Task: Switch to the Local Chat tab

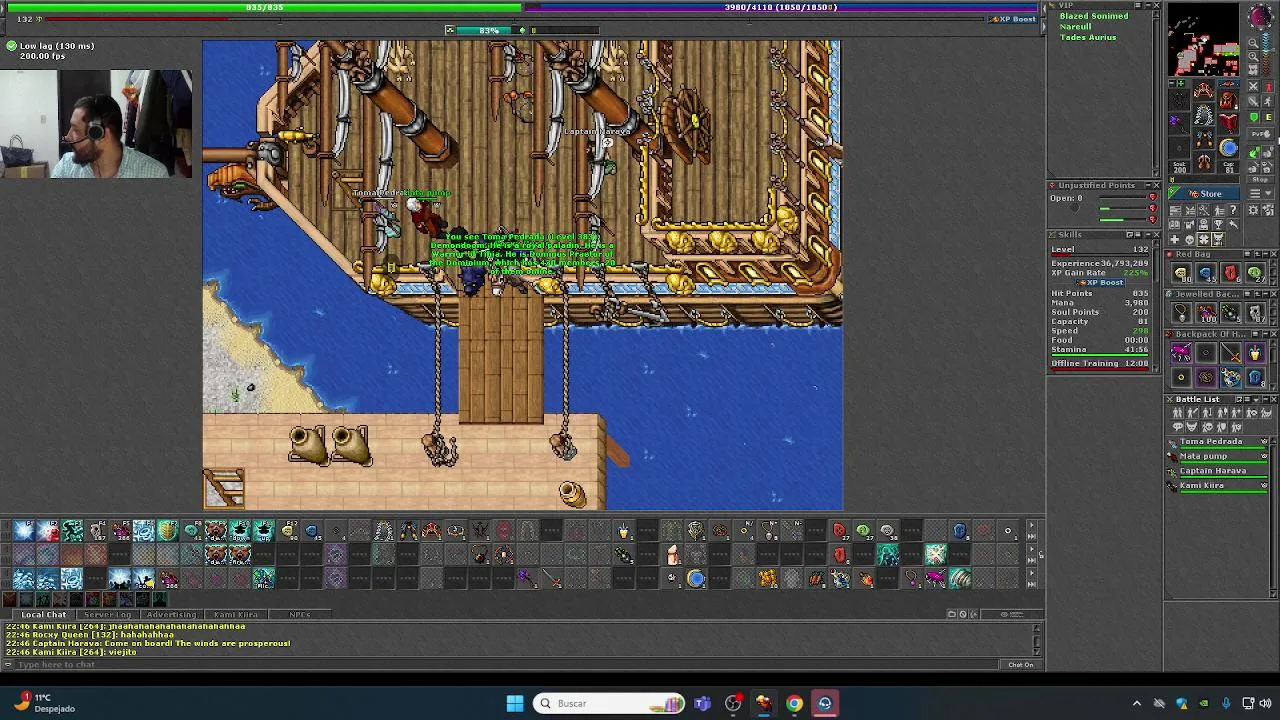Action: (x=44, y=614)
